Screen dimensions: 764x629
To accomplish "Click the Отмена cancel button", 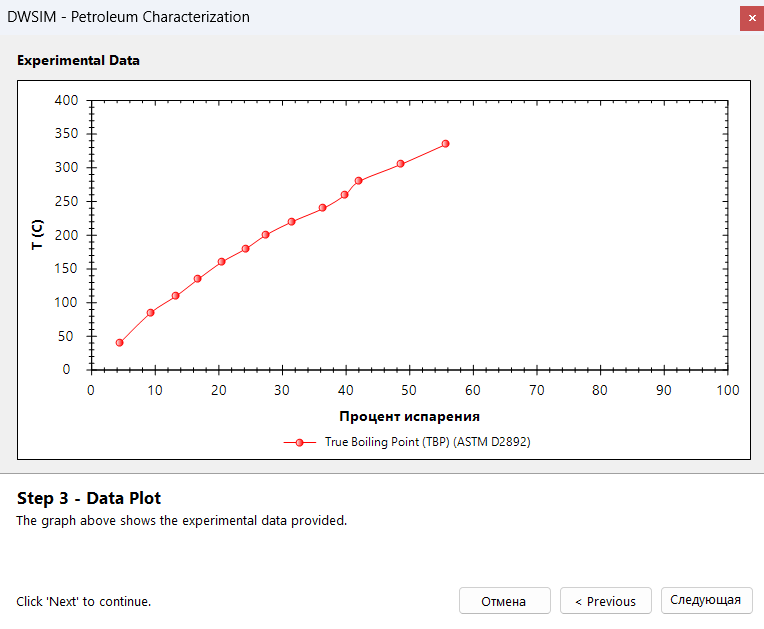I will 504,601.
